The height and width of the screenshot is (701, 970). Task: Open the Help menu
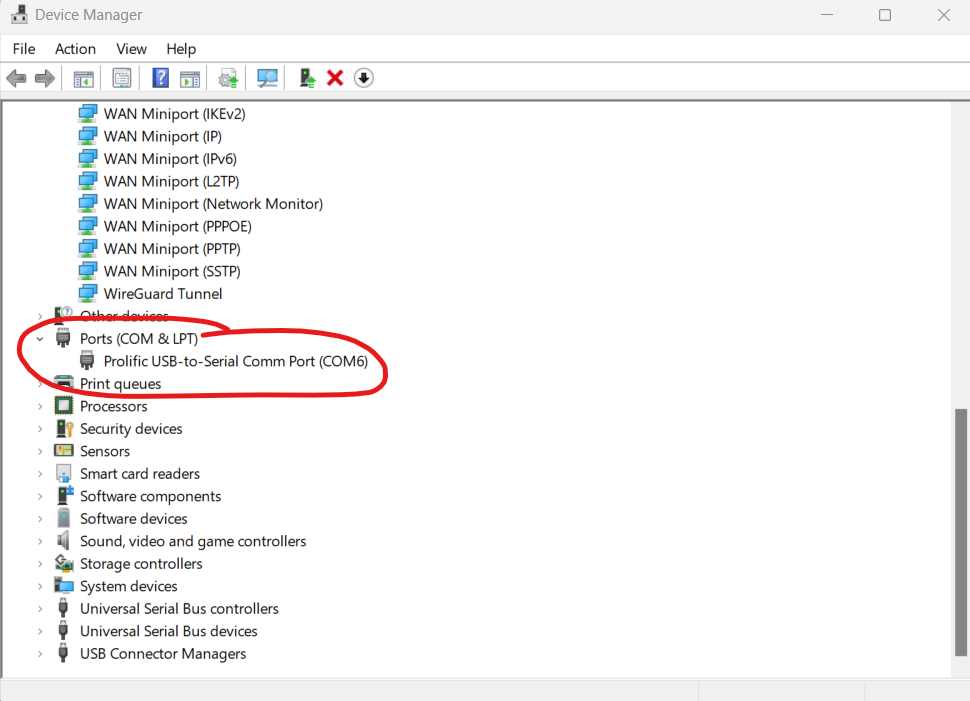pyautogui.click(x=181, y=49)
